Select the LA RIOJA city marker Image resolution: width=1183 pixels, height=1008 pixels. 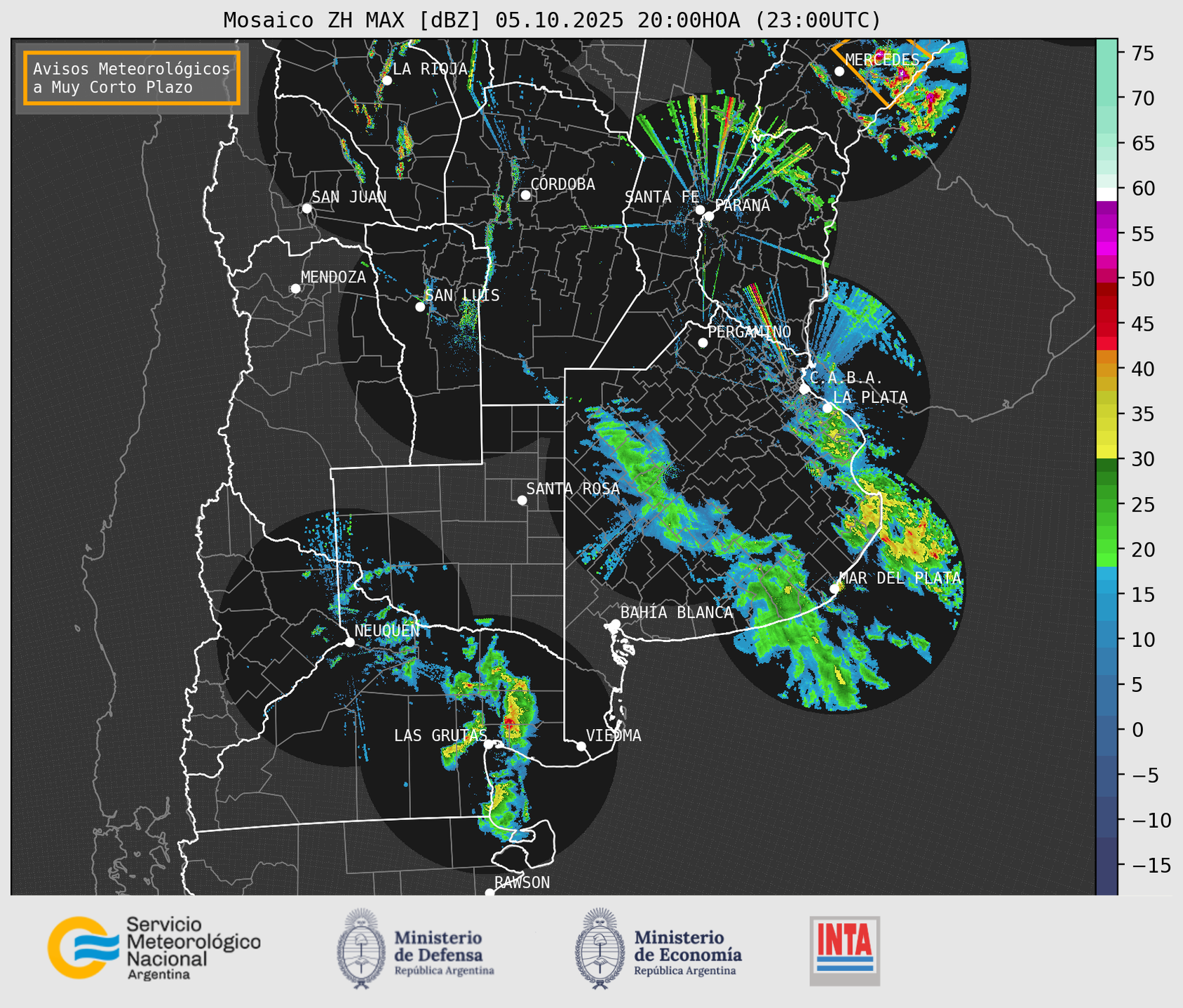pos(386,81)
